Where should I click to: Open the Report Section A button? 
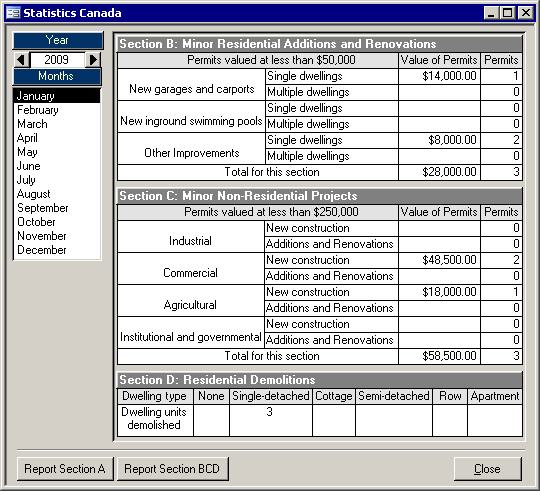(65, 469)
